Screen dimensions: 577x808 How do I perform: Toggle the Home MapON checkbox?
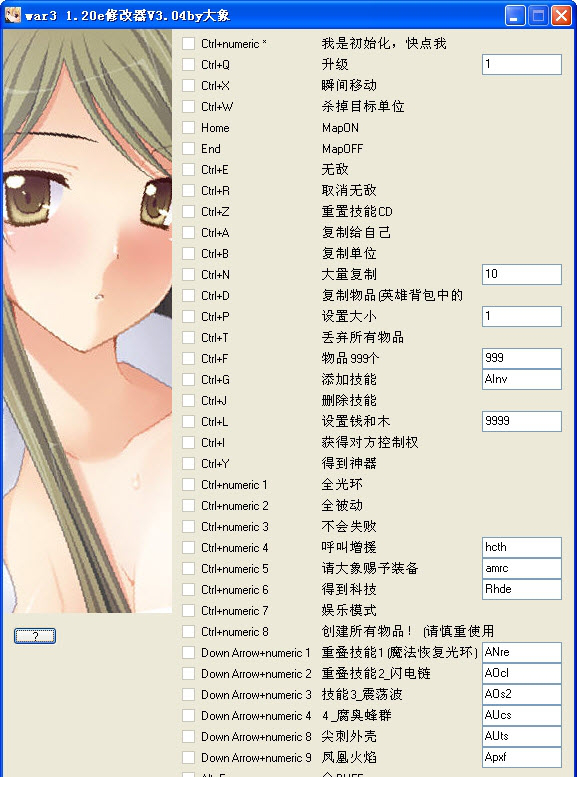click(x=189, y=127)
